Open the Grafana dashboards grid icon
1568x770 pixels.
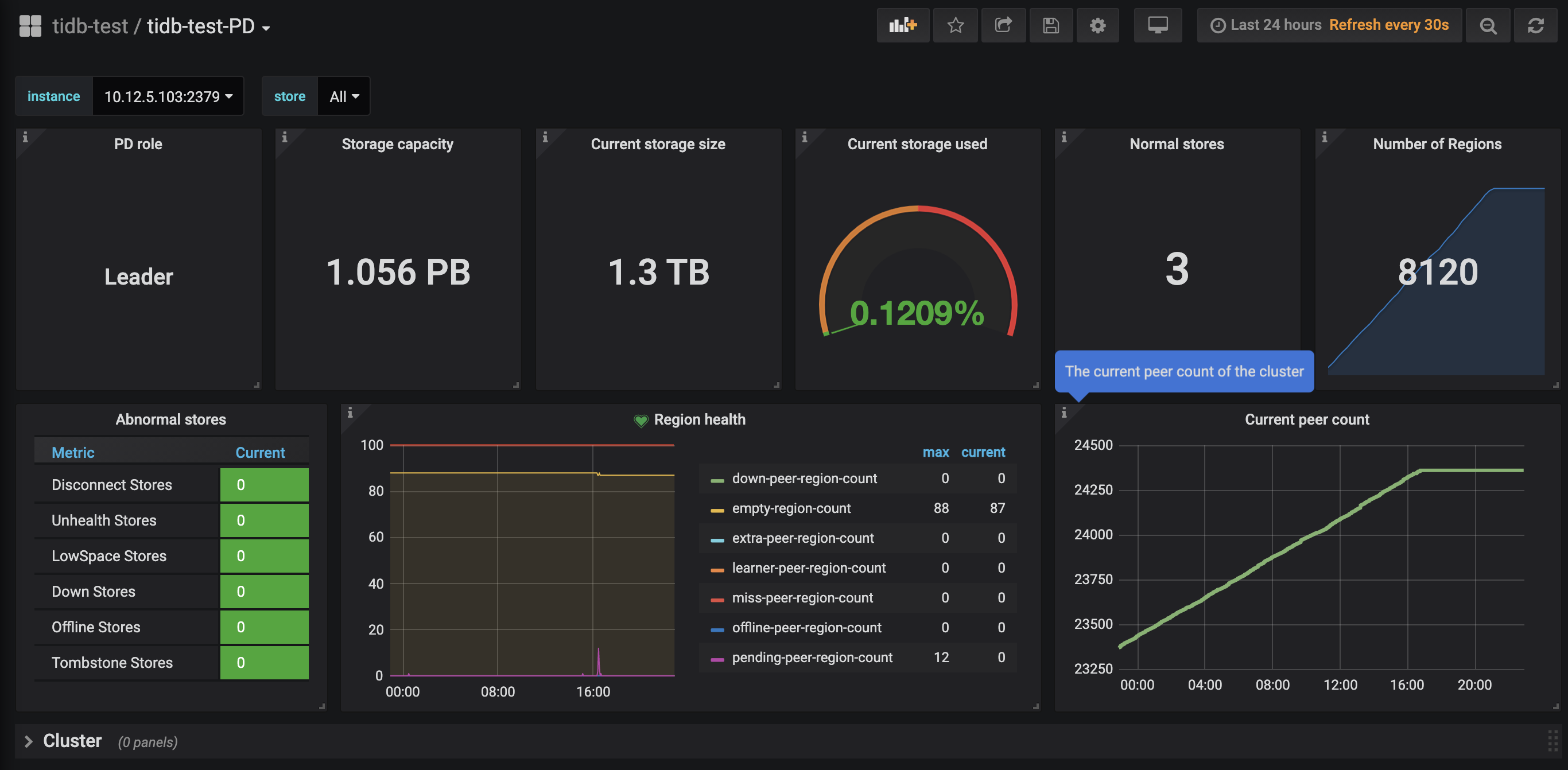(x=30, y=26)
